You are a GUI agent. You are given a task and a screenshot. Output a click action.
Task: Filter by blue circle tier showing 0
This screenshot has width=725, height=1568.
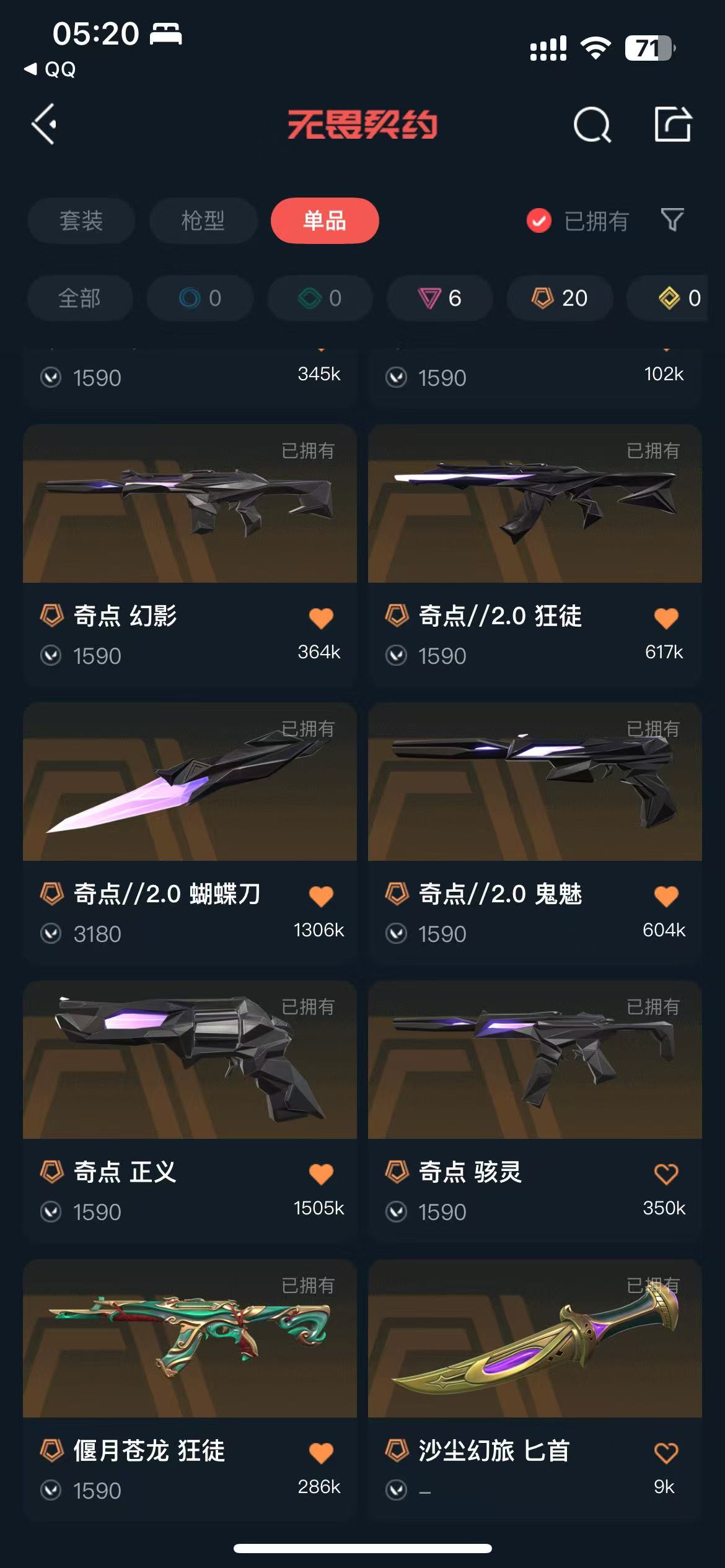pos(200,298)
